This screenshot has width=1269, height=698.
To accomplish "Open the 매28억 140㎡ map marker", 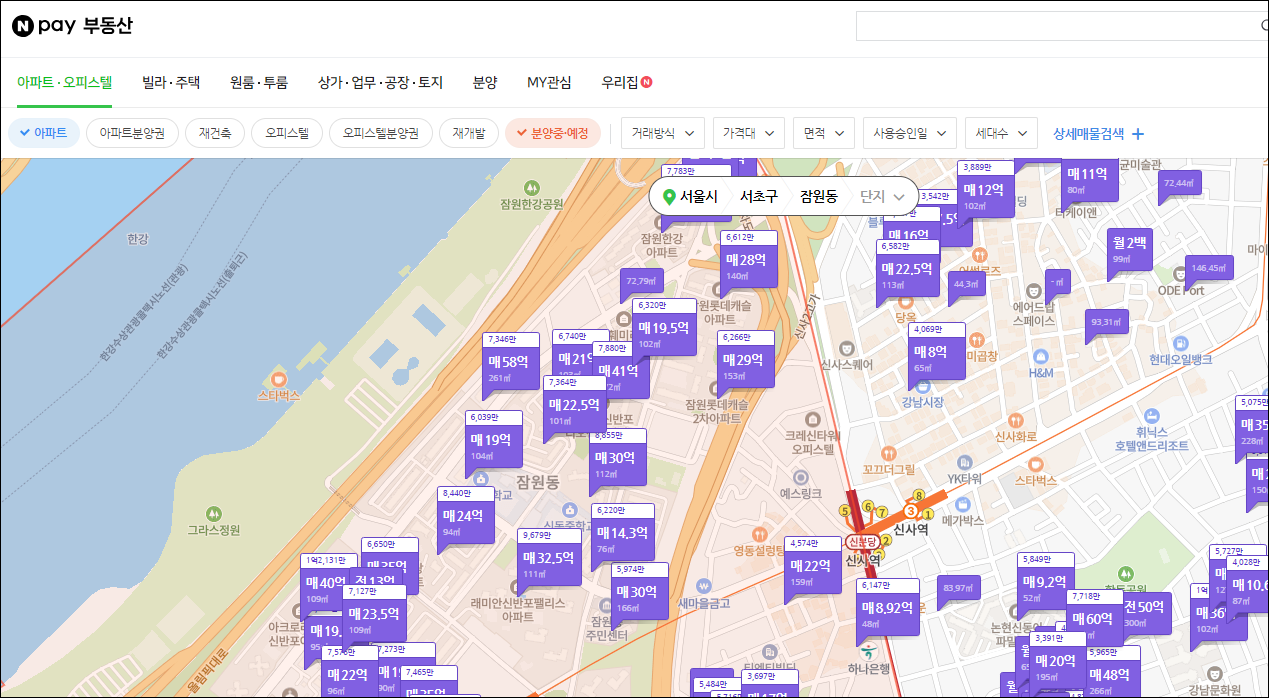I will (749, 264).
